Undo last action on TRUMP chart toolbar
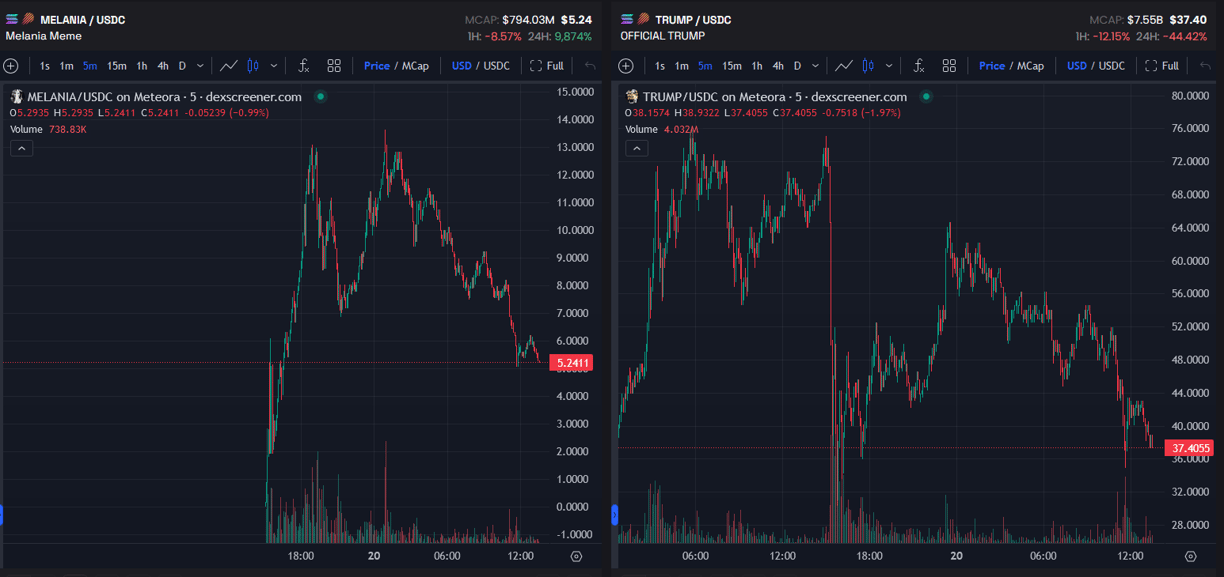 (x=1205, y=66)
